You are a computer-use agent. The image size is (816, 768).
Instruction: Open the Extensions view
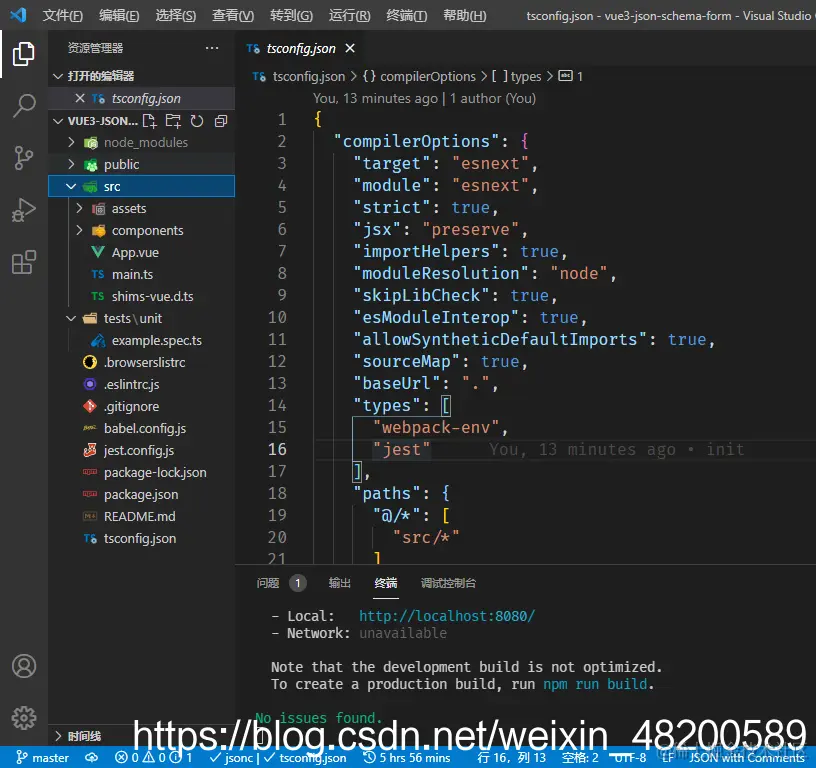pyautogui.click(x=23, y=262)
